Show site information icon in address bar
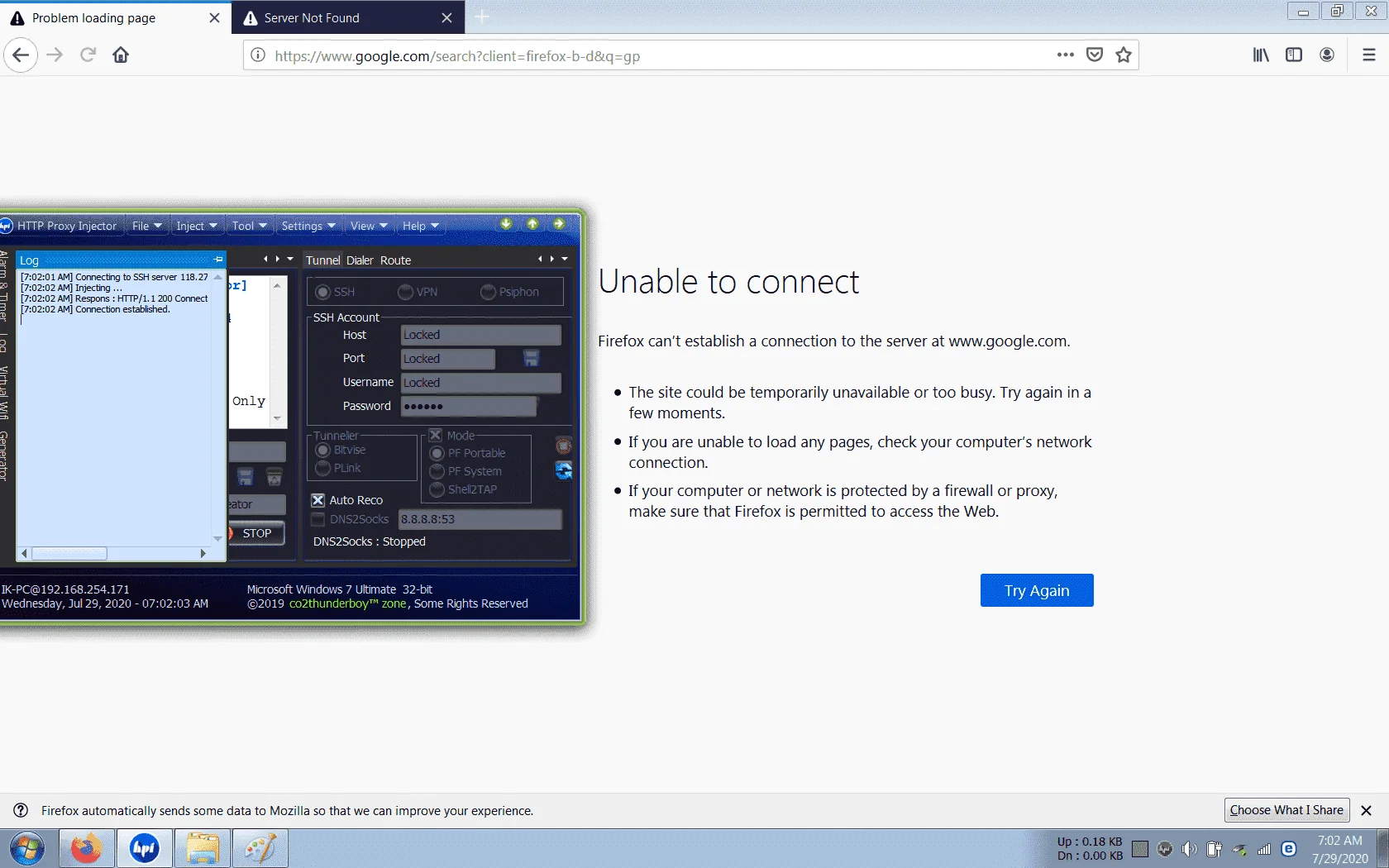Image resolution: width=1389 pixels, height=868 pixels. pos(258,55)
